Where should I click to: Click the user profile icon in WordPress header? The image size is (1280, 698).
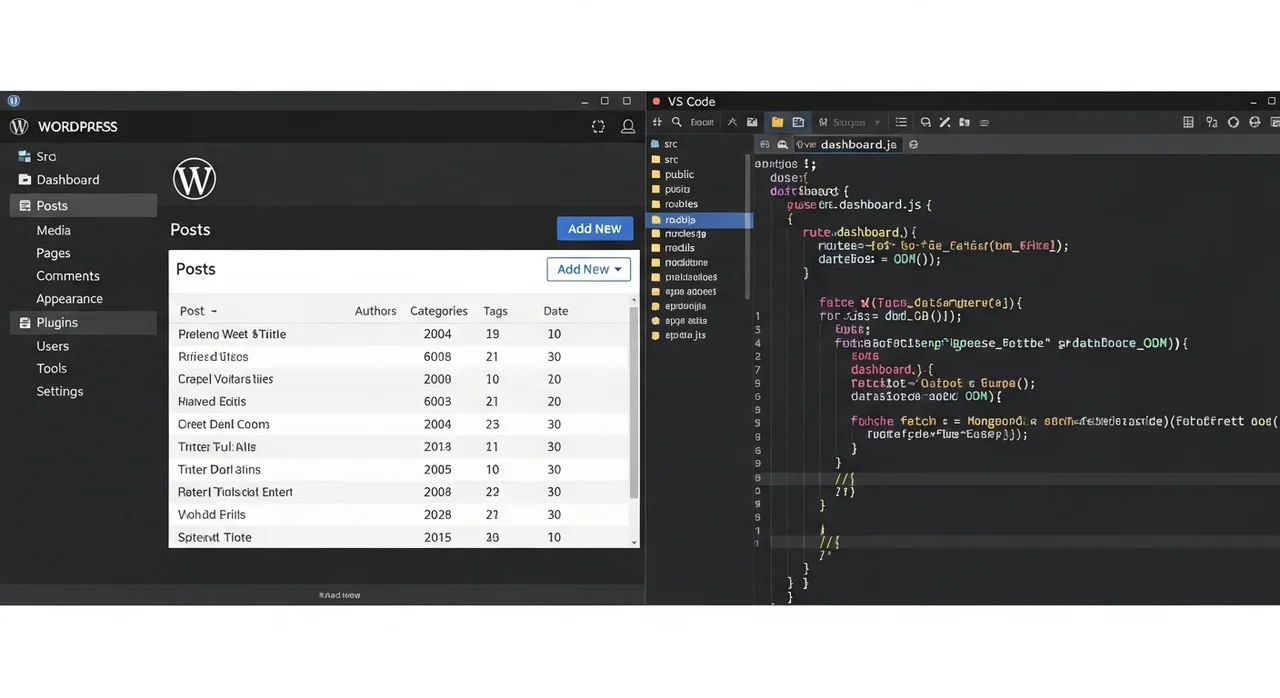pos(628,127)
